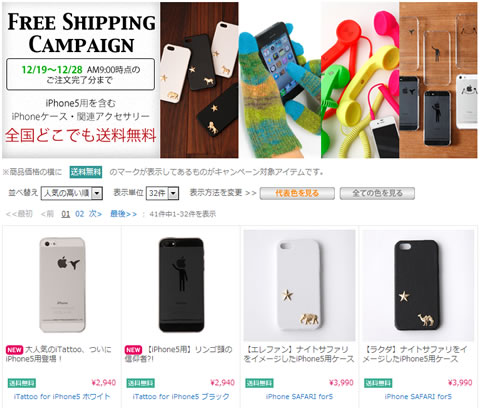Select the 代表色を見る view button
The height and width of the screenshot is (408, 482).
[297, 193]
